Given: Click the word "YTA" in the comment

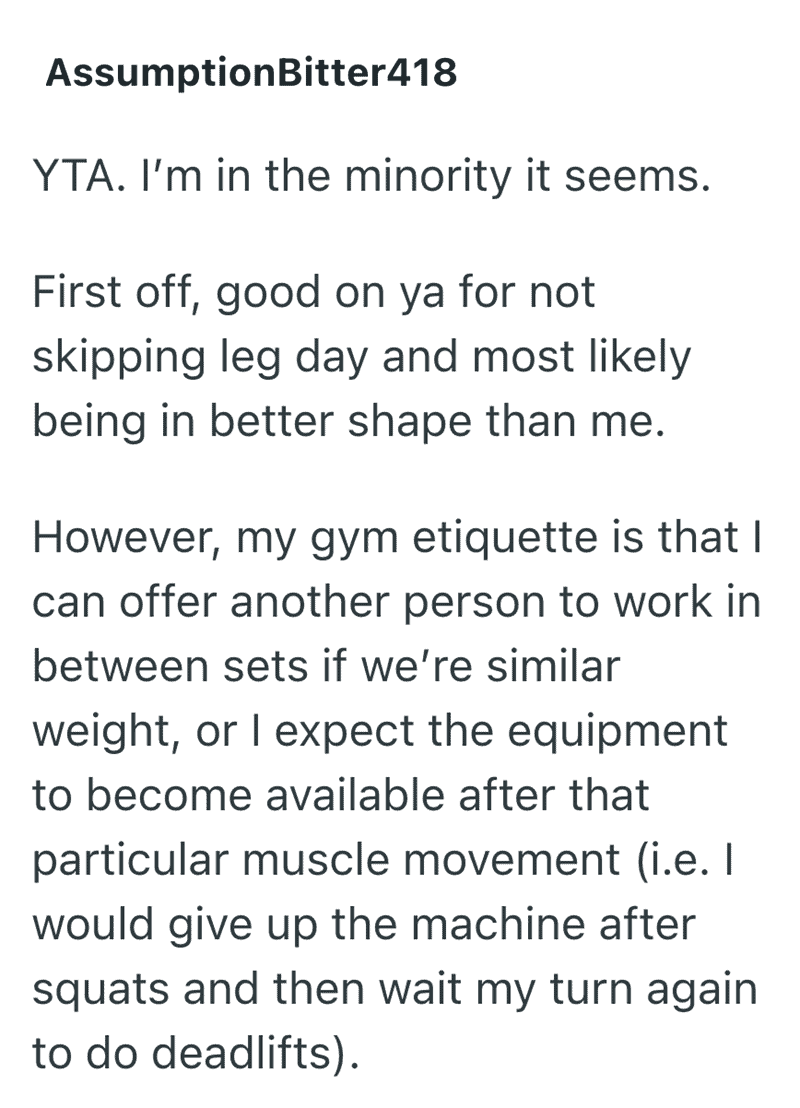Looking at the screenshot, I should 73,177.
